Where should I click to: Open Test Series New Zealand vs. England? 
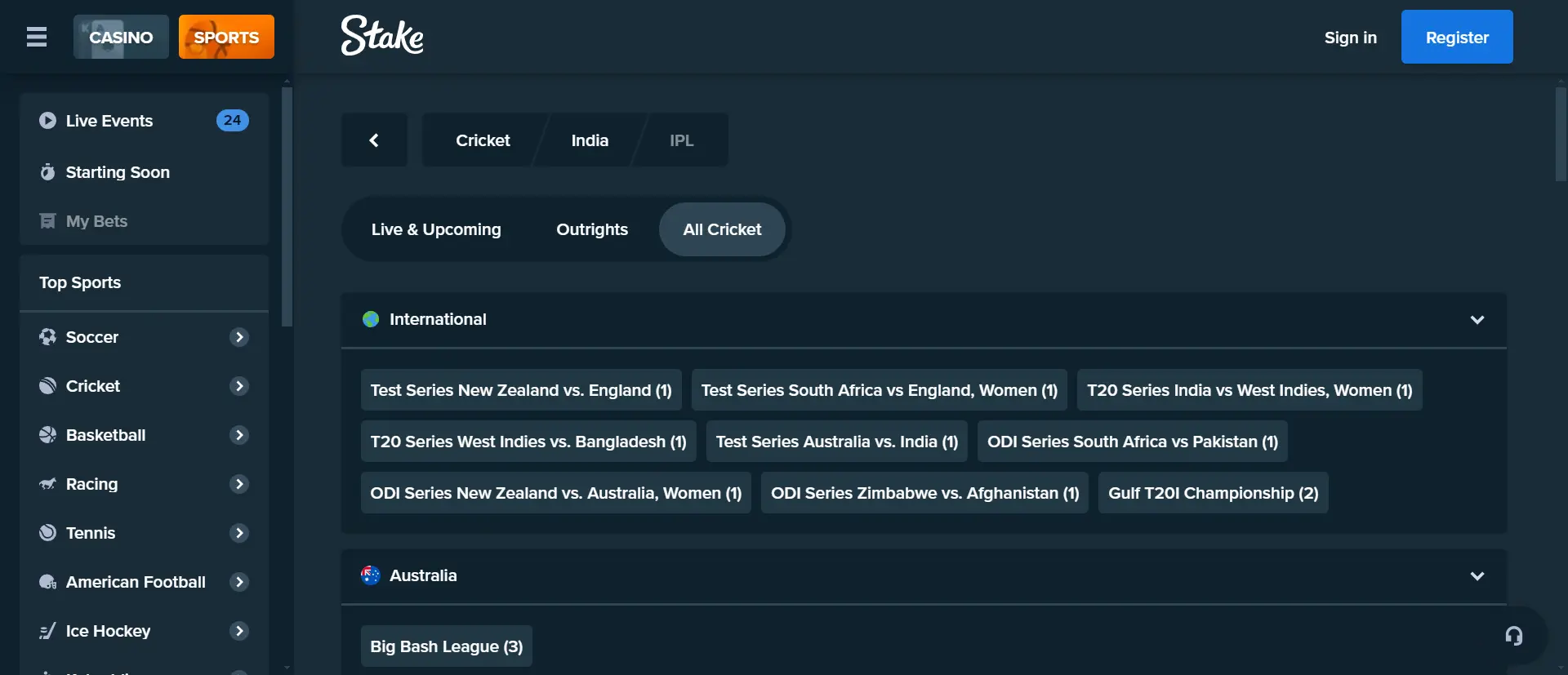521,390
